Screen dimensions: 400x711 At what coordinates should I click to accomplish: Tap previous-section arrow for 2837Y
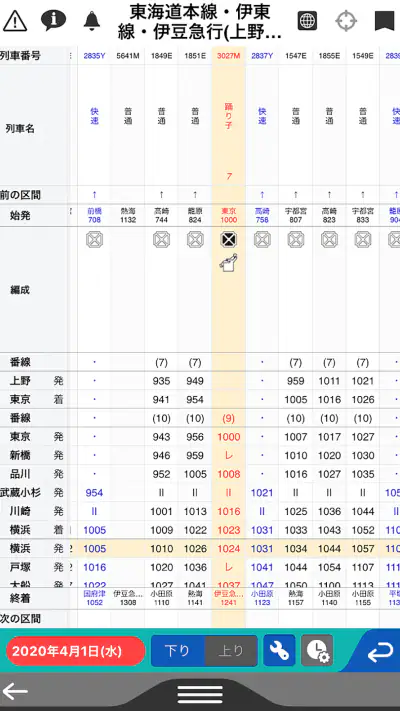coord(262,195)
